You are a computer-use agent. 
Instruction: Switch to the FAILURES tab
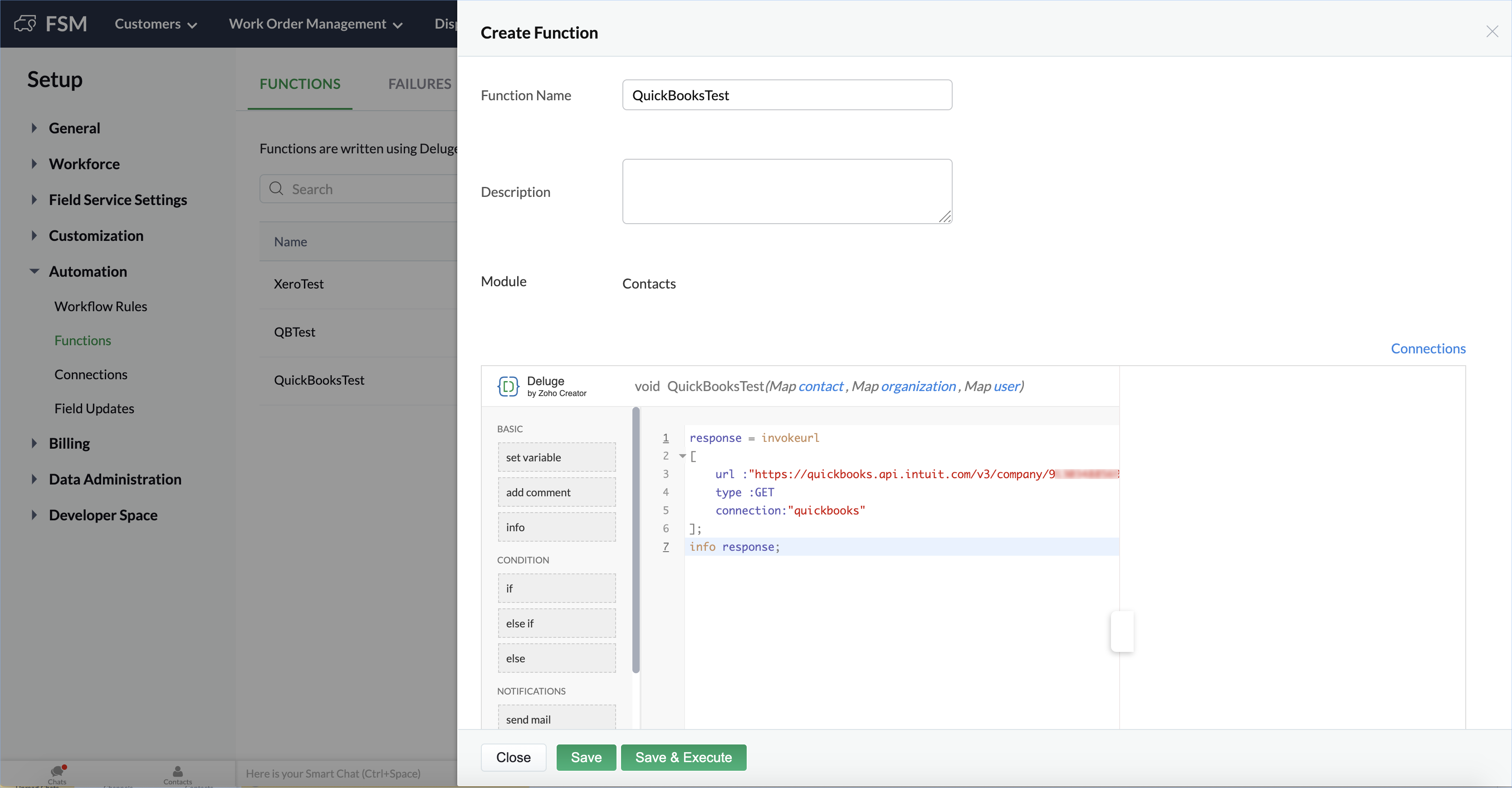pos(419,84)
